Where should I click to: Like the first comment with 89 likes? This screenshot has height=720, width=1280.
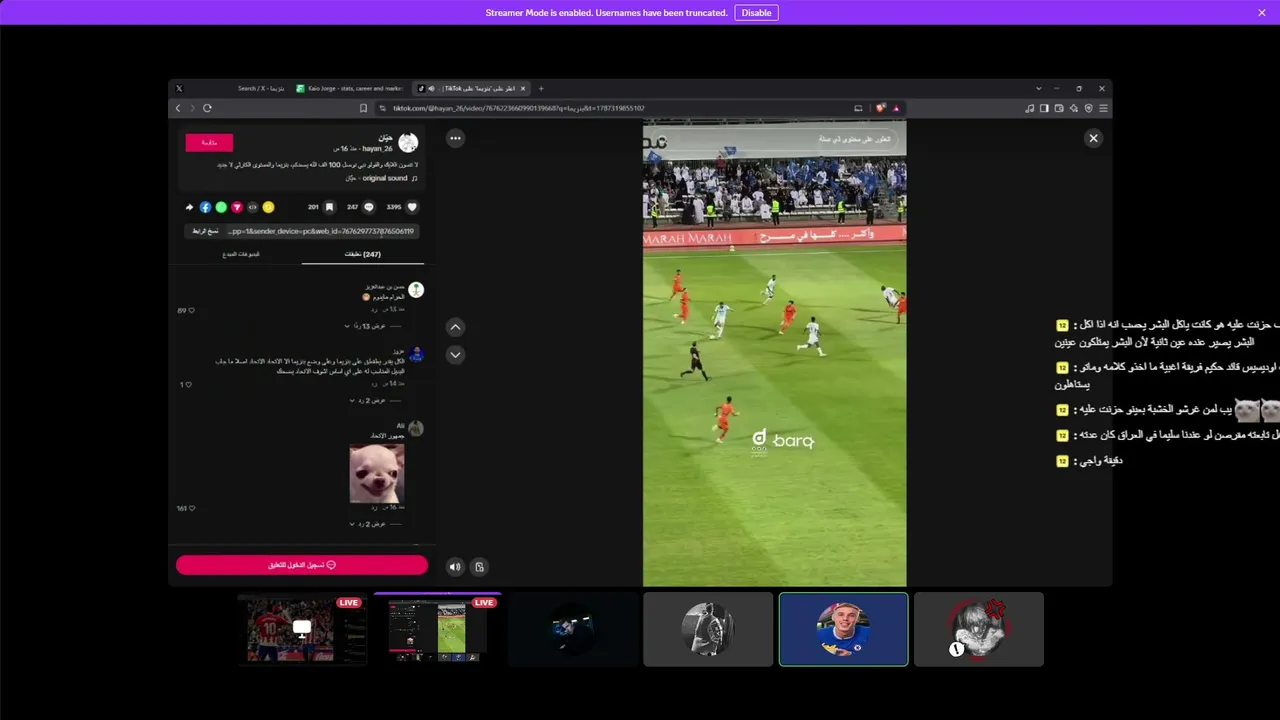pyautogui.click(x=191, y=311)
